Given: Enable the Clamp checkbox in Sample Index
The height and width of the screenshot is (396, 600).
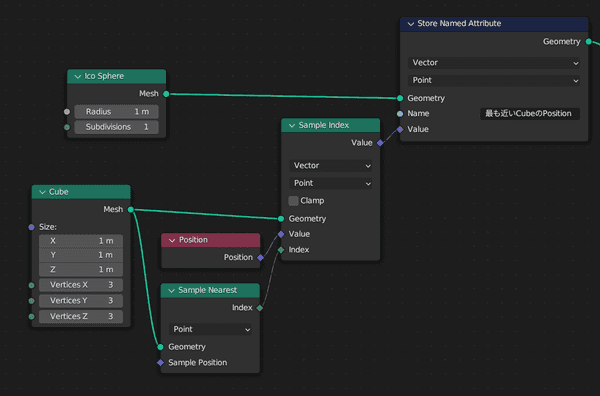Looking at the screenshot, I should 293,201.
